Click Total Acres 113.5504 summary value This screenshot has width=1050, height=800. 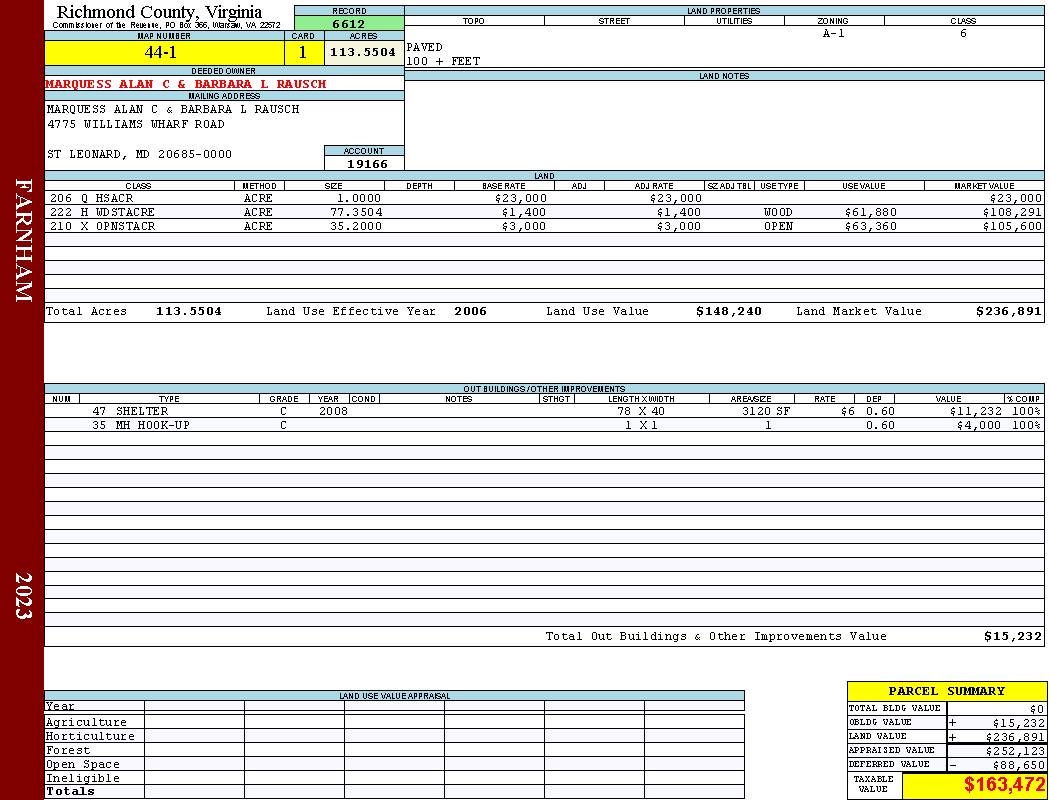point(189,311)
